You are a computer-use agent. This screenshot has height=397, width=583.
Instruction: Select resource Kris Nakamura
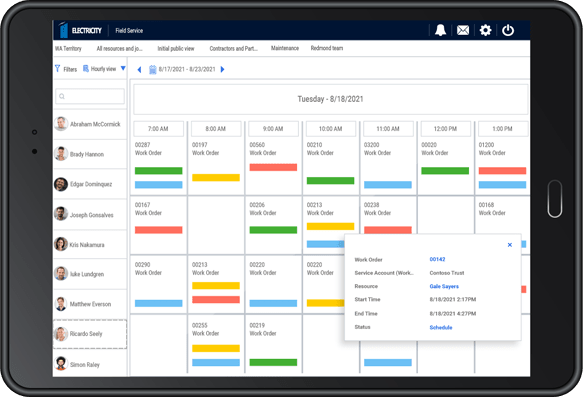tap(90, 244)
